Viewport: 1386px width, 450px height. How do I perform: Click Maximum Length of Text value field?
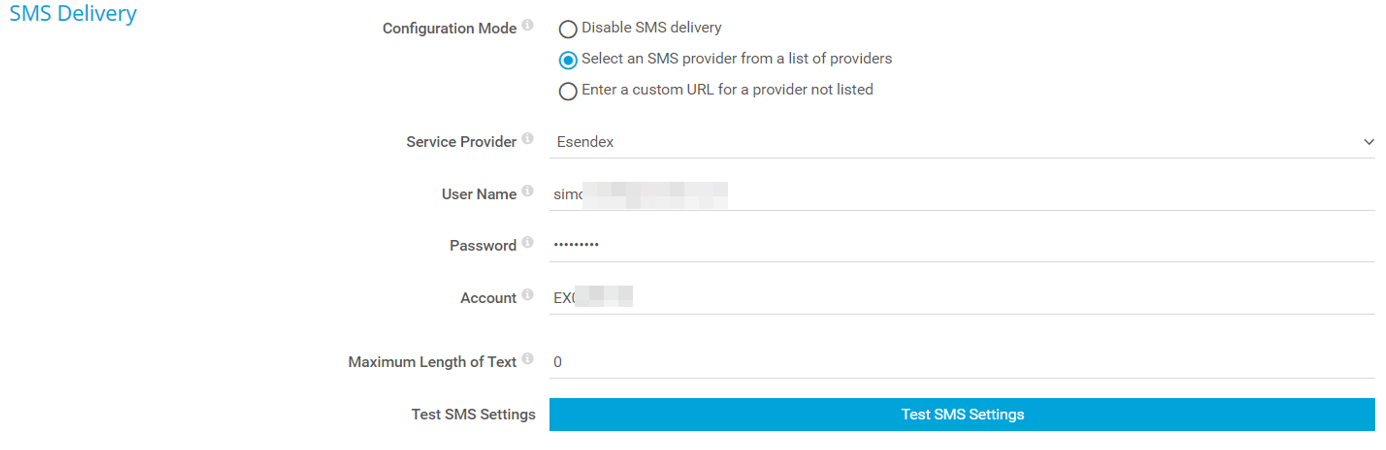960,362
